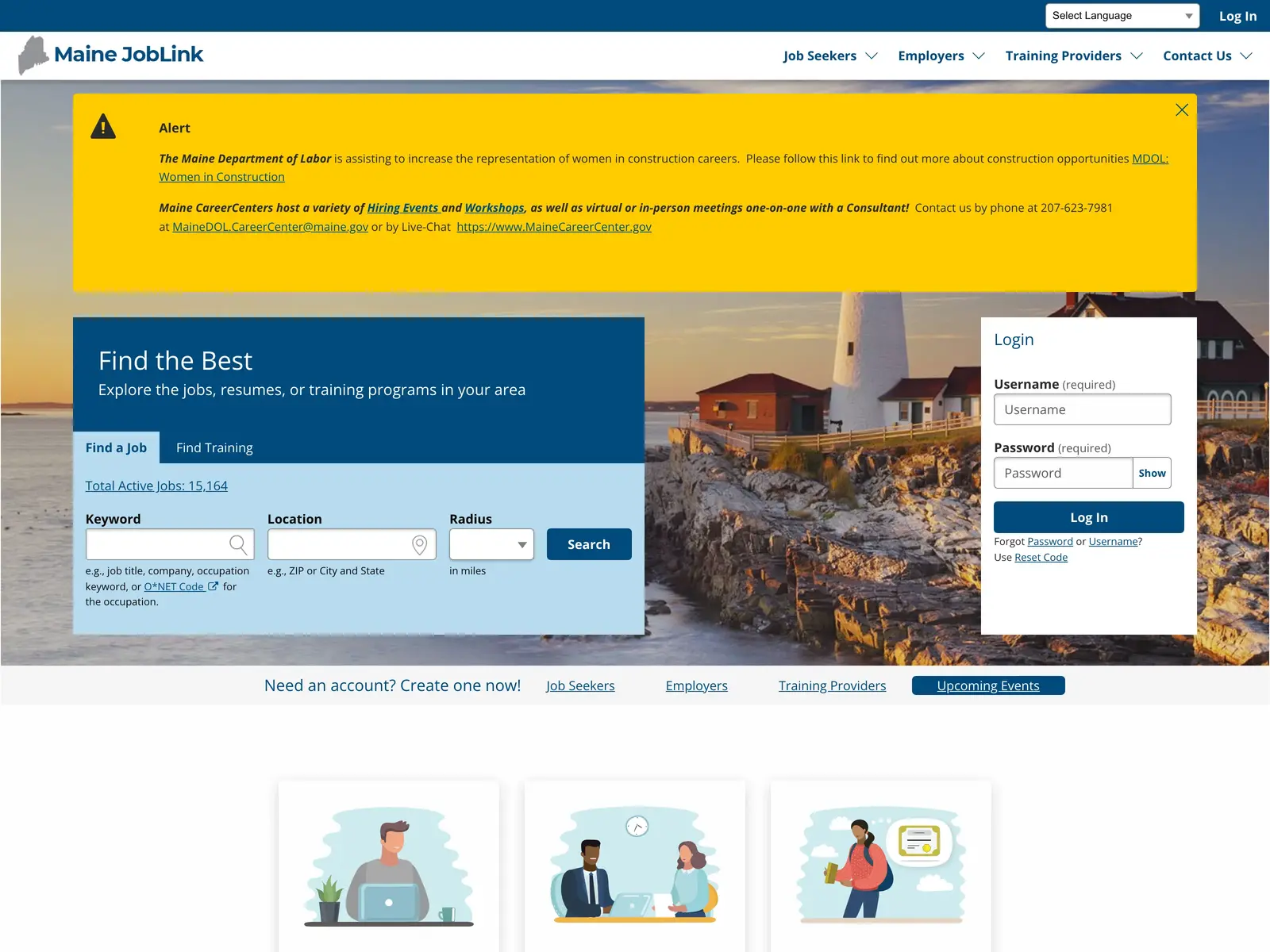The width and height of the screenshot is (1270, 952).
Task: Click the MaineDOL.CareerCenter@maine.gov email link
Action: (x=270, y=227)
